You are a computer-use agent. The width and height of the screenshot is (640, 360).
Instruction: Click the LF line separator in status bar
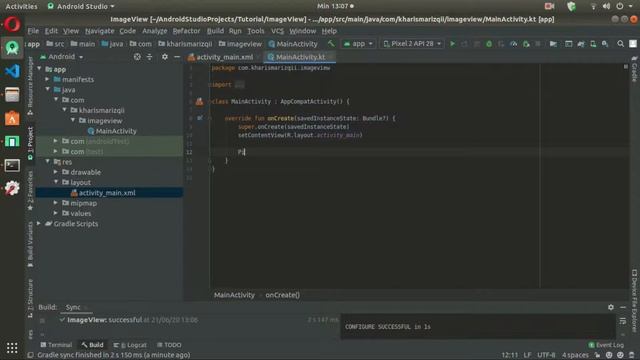point(527,355)
